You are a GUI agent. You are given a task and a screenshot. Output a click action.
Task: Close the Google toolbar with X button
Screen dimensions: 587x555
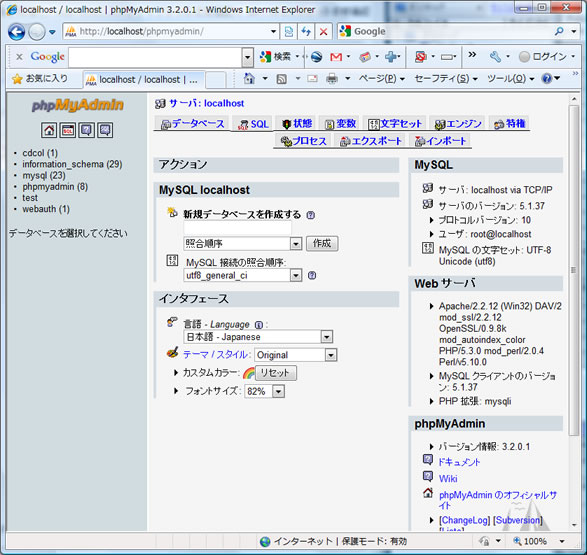[19, 57]
